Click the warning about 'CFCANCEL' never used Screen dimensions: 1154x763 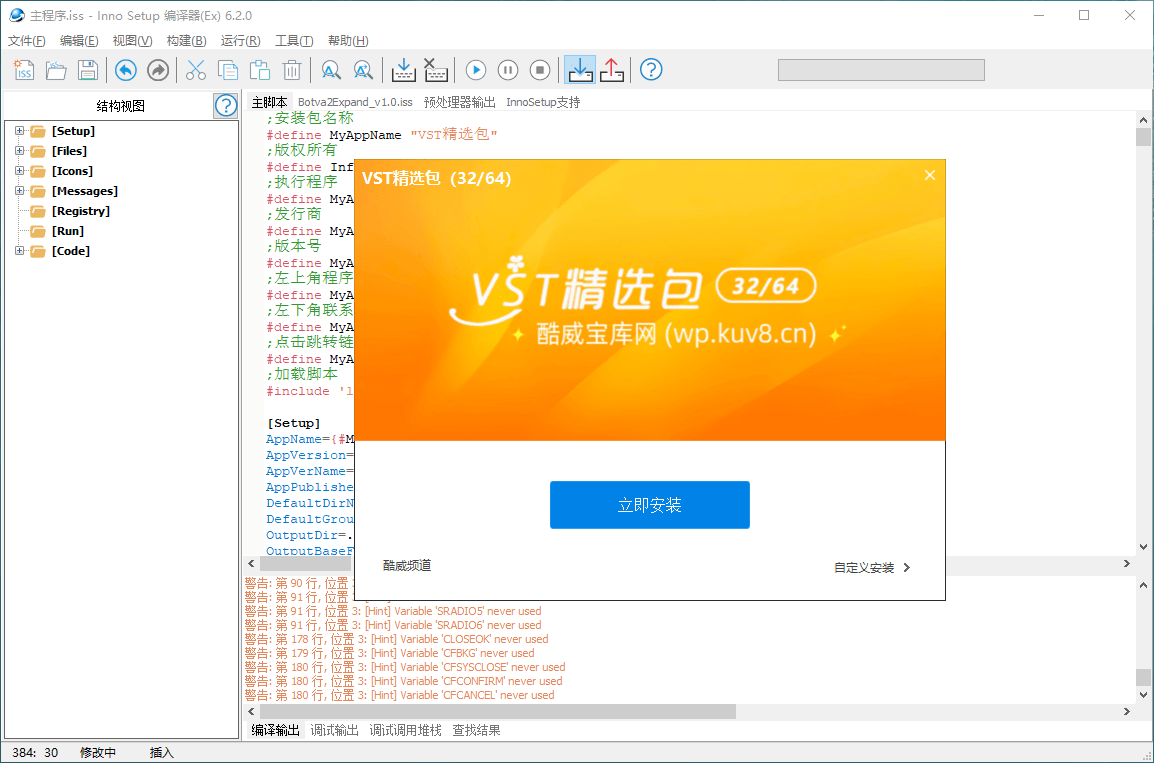(400, 695)
